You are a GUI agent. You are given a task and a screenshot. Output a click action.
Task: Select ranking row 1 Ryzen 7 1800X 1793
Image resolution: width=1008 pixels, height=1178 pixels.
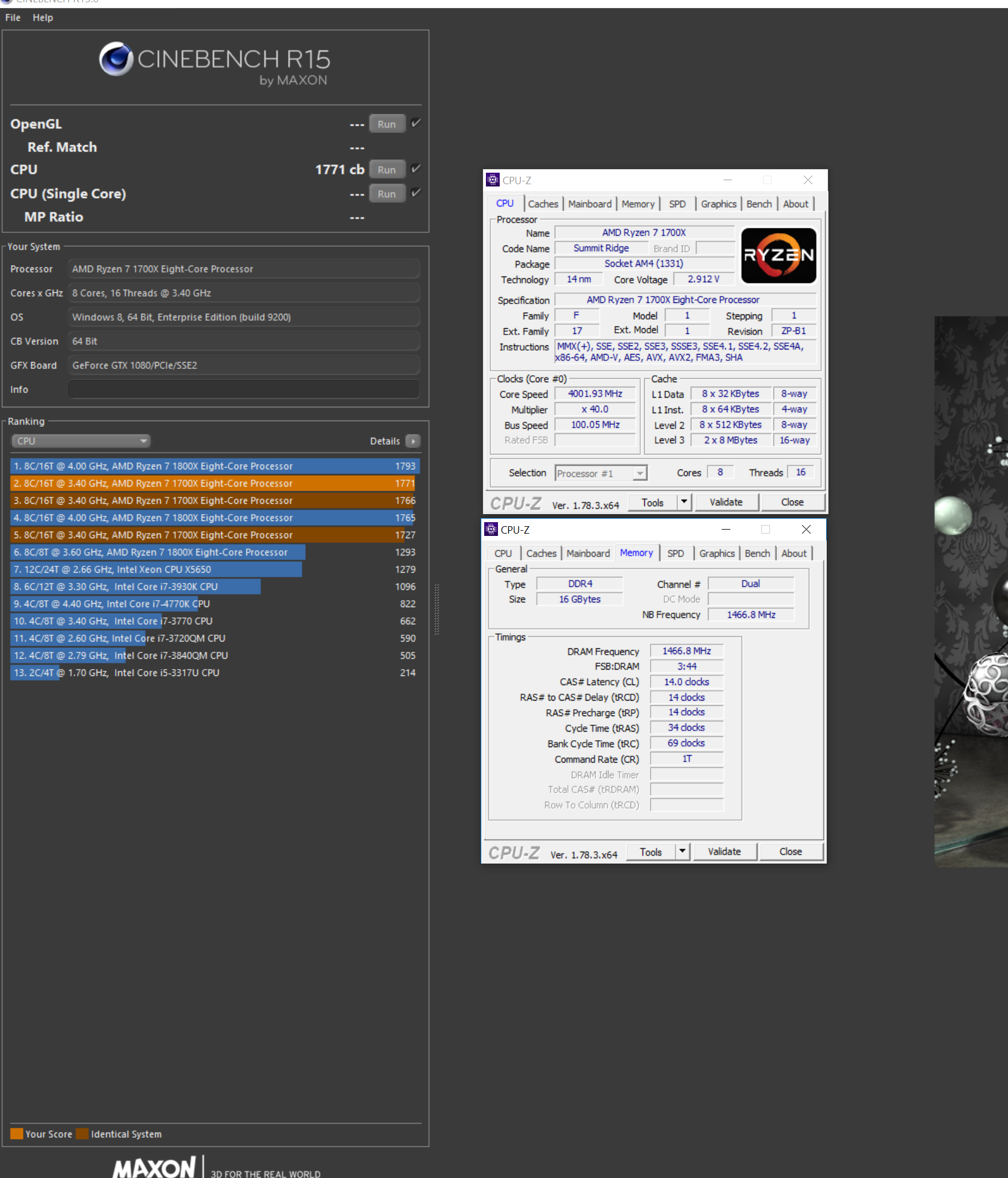tap(215, 466)
